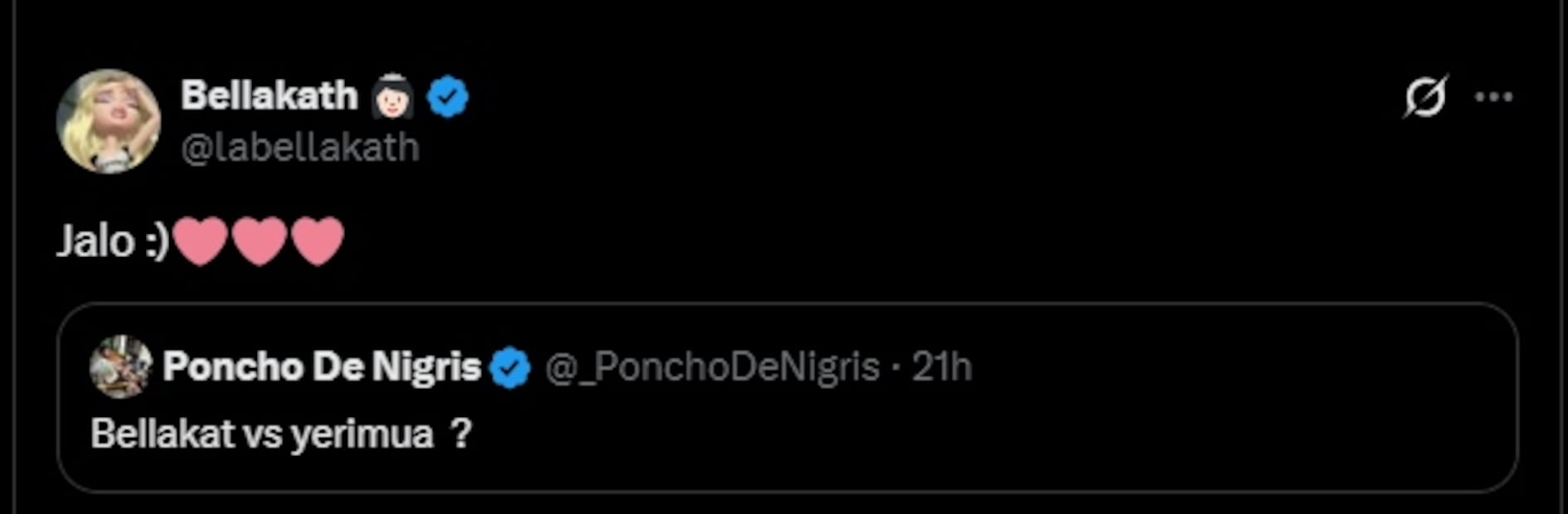Click the middle pink heart emoji

(260, 241)
